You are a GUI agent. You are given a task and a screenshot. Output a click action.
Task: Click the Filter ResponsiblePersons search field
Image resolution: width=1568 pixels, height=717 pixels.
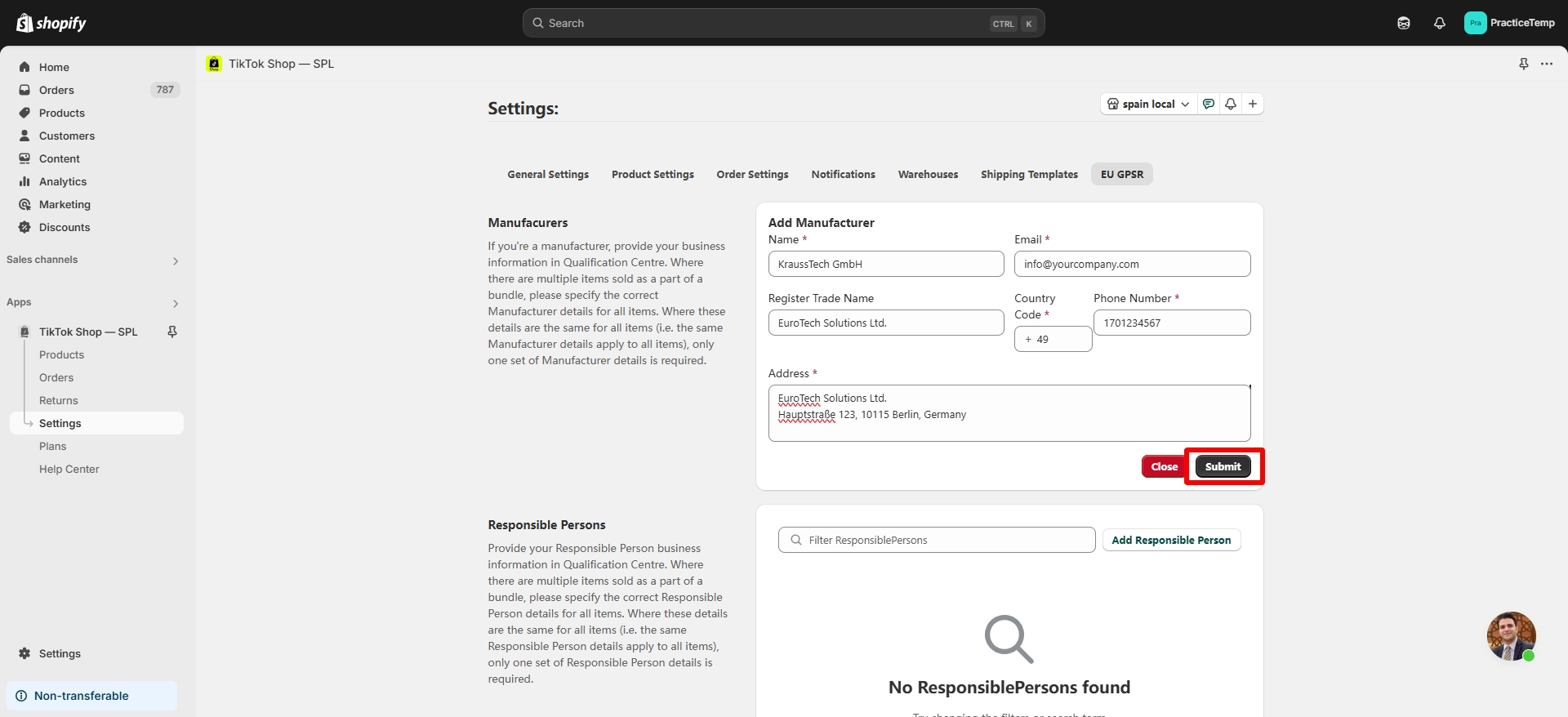(937, 540)
